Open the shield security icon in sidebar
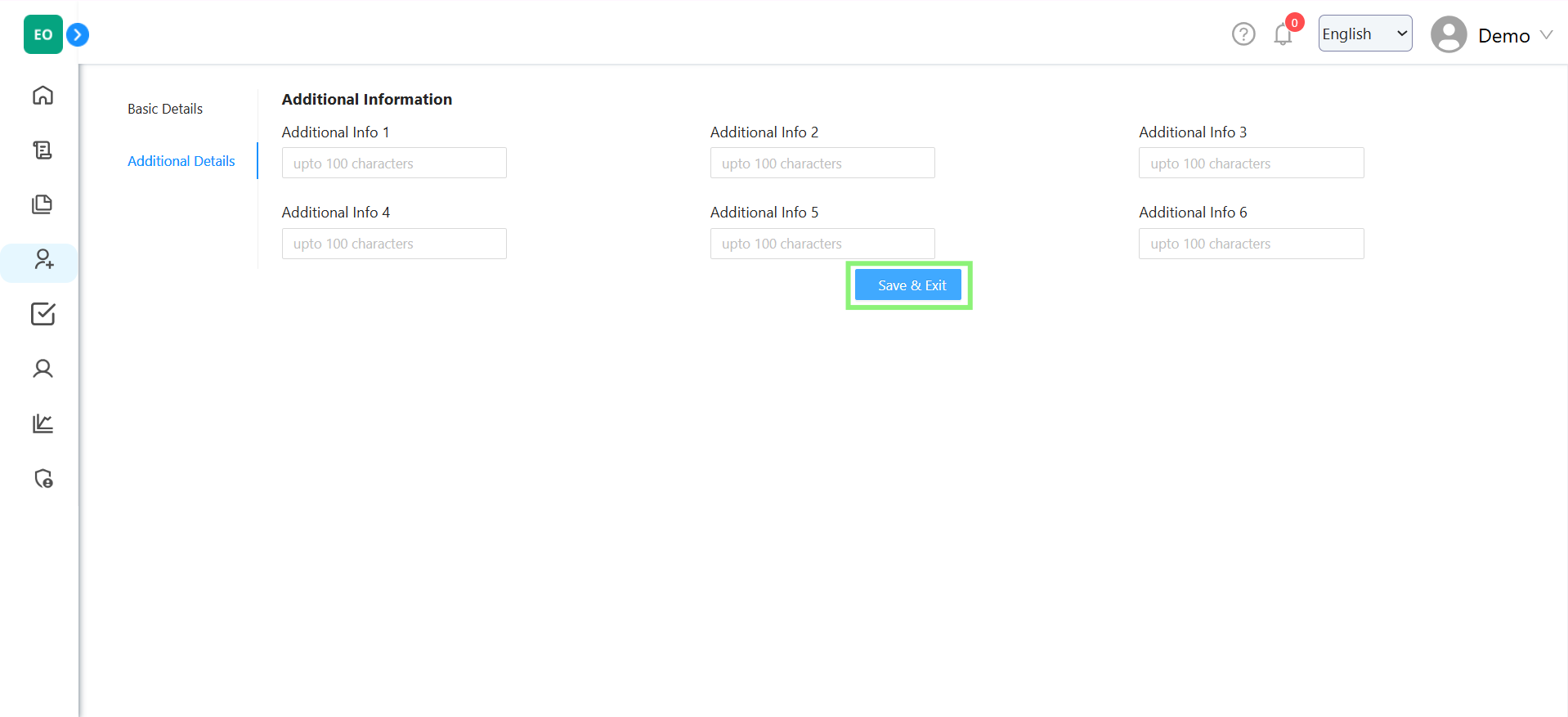The image size is (1568, 717). coord(43,478)
